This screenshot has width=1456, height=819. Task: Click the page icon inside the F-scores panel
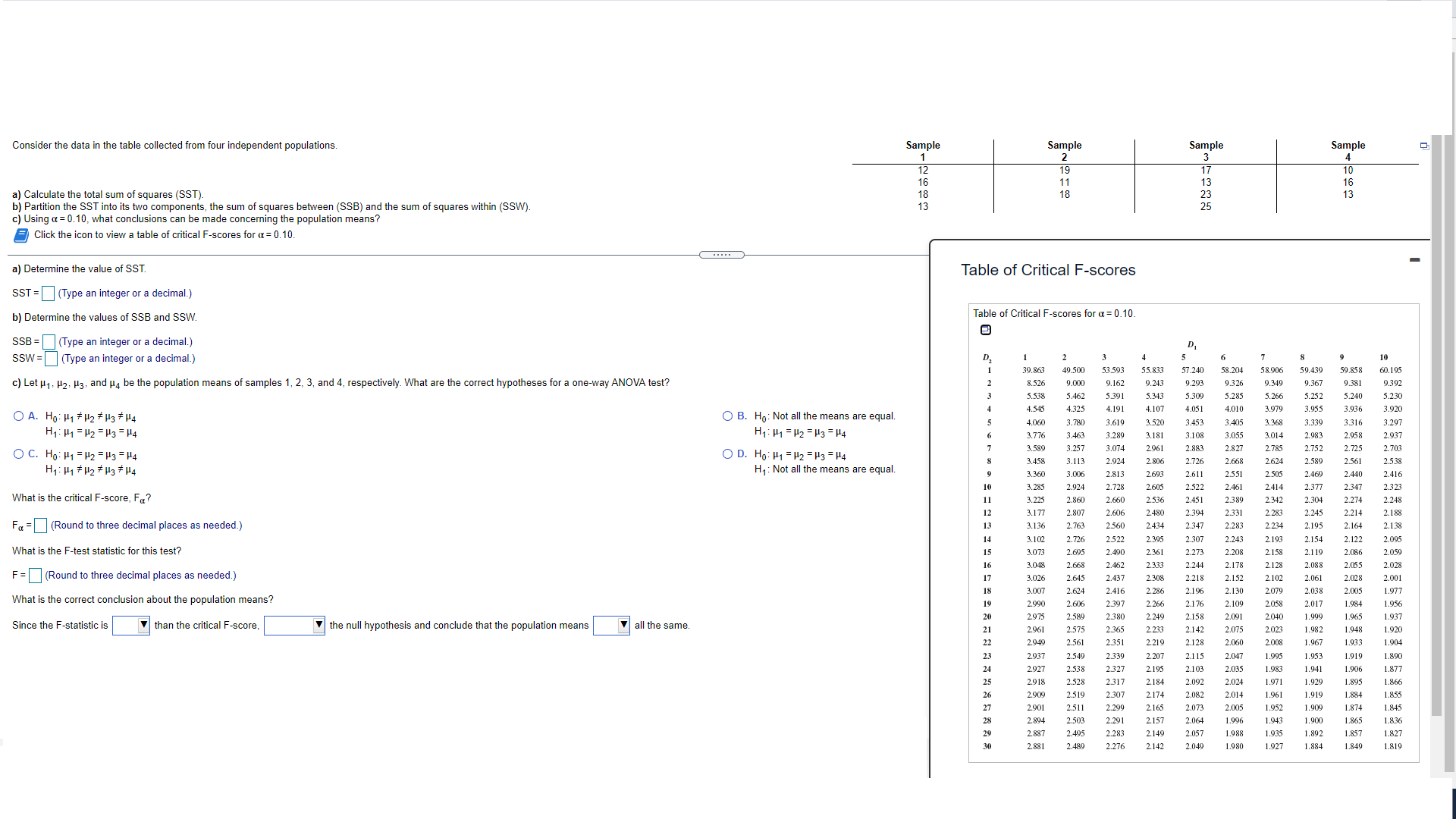pos(985,329)
